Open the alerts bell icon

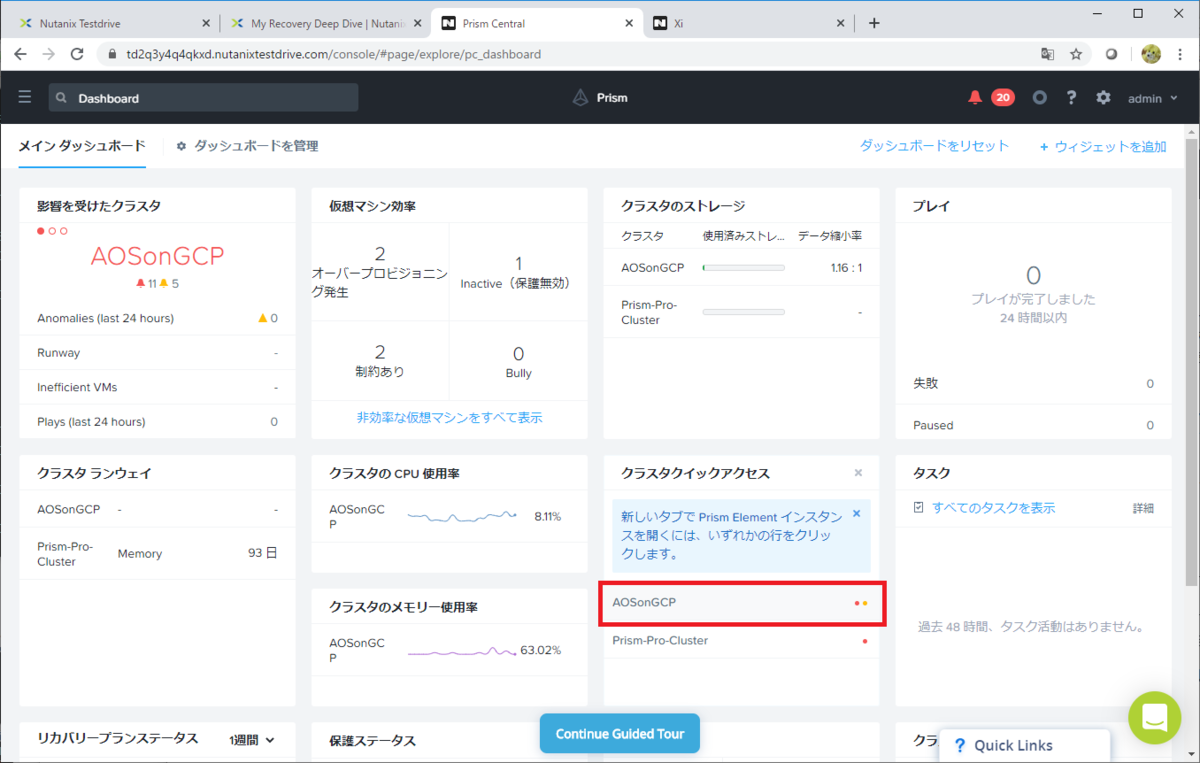(975, 98)
